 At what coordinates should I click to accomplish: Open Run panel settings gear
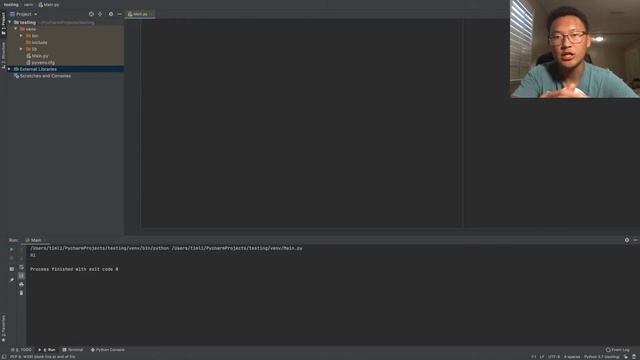click(x=627, y=240)
